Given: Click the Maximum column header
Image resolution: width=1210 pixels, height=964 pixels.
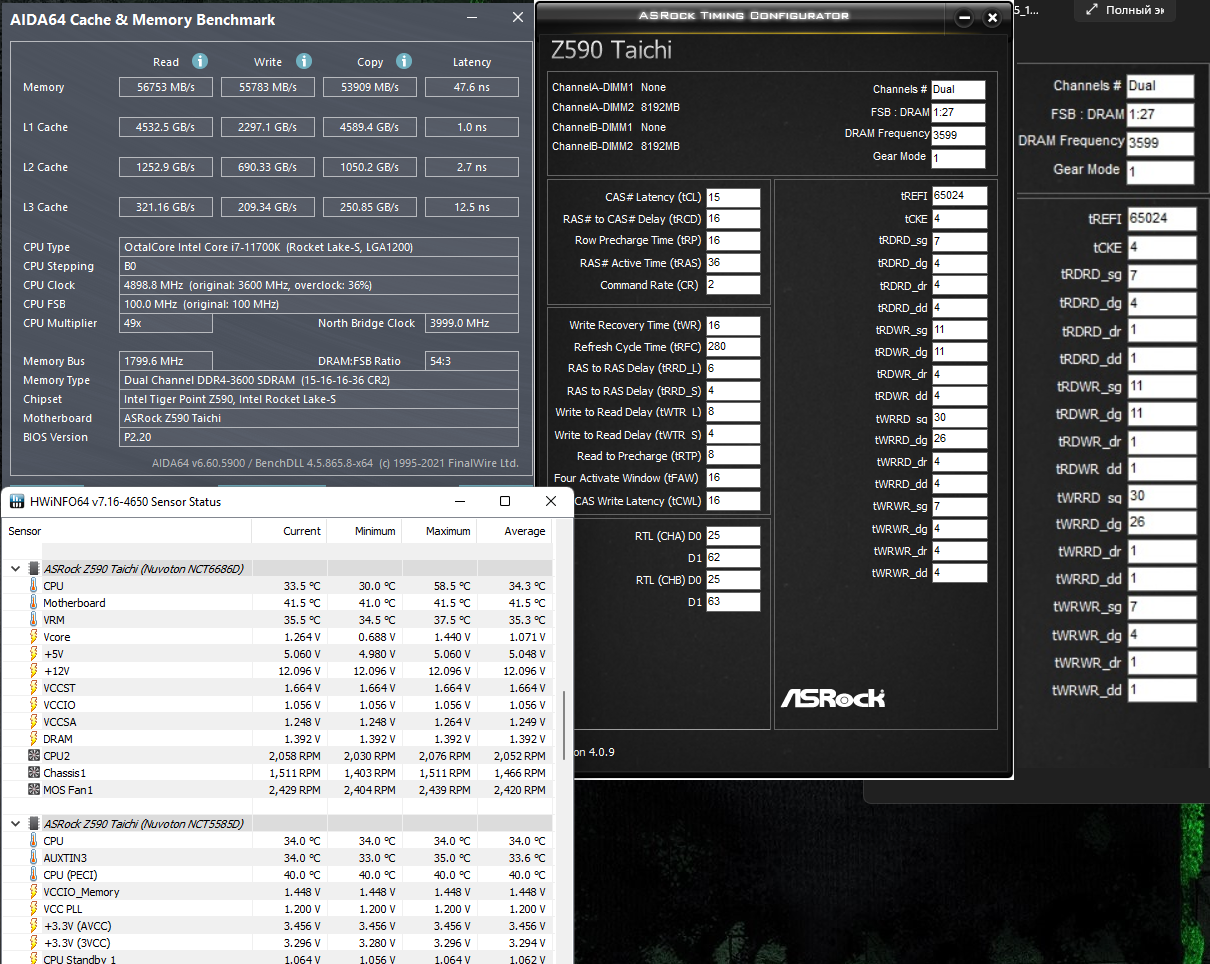Looking at the screenshot, I should (448, 531).
